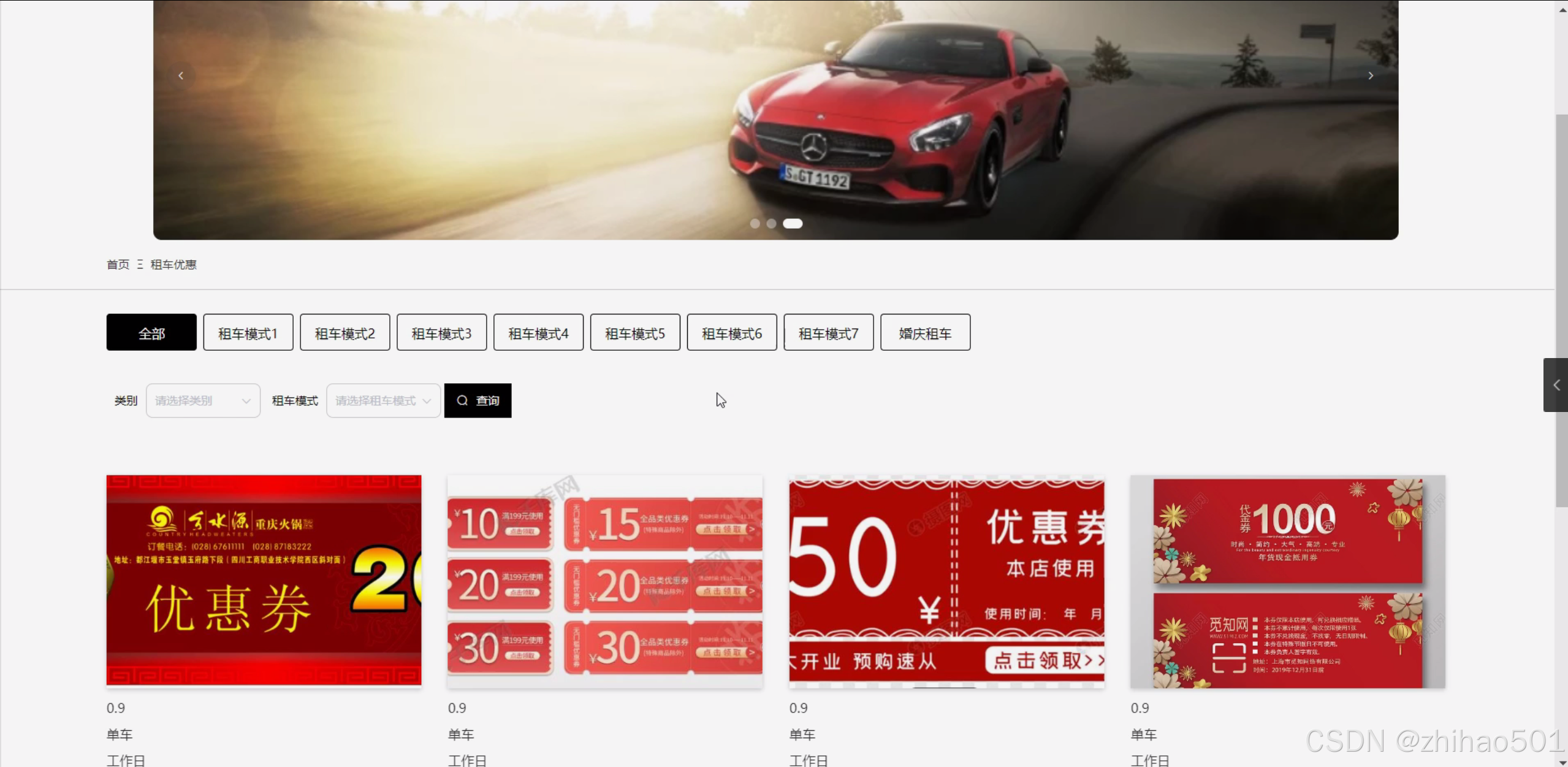This screenshot has width=1568, height=767.
Task: Open the 10/15/20/30 coupons grid thumbnail
Action: (605, 580)
